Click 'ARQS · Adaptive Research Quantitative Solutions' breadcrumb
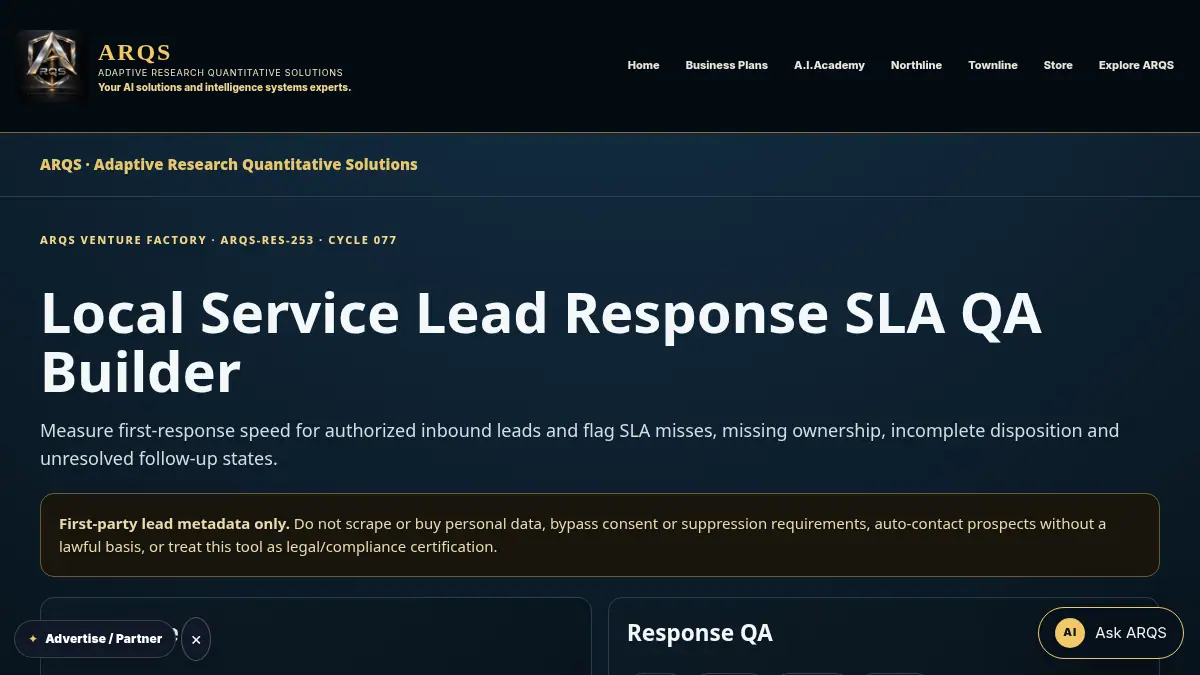 point(229,164)
